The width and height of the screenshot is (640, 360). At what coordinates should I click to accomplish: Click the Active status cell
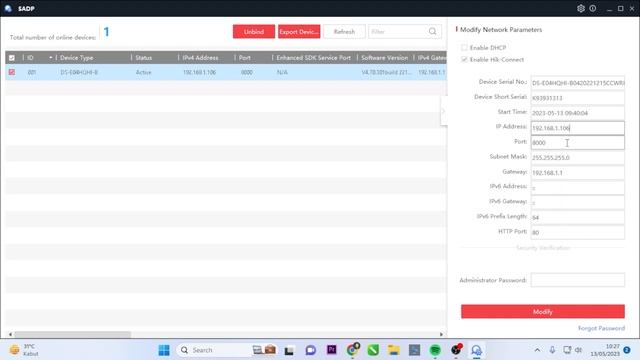pyautogui.click(x=144, y=72)
